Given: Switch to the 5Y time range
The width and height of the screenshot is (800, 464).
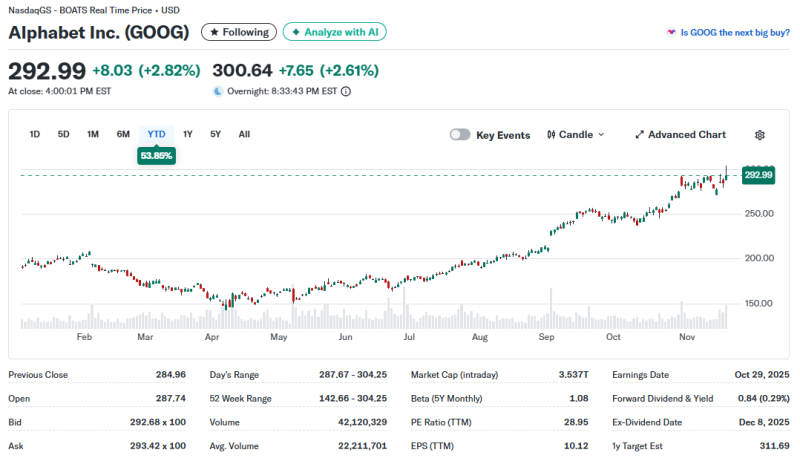Looking at the screenshot, I should [x=215, y=134].
